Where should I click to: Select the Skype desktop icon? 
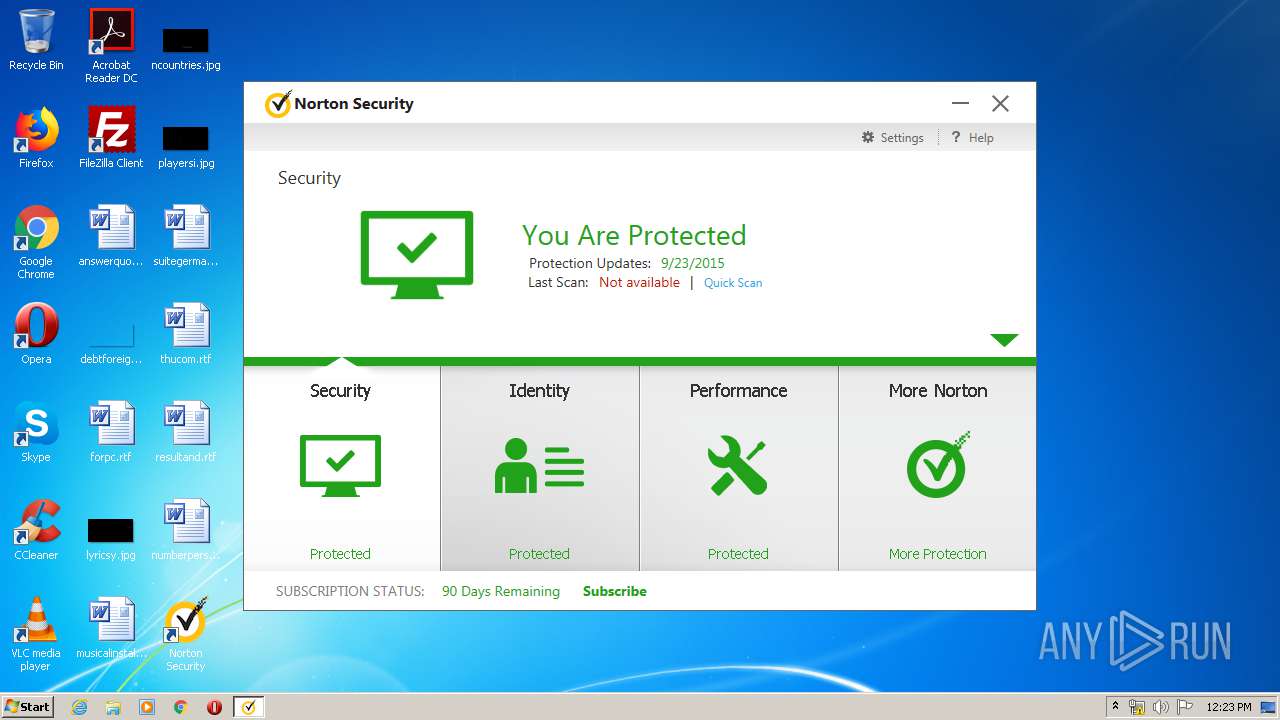coord(36,433)
